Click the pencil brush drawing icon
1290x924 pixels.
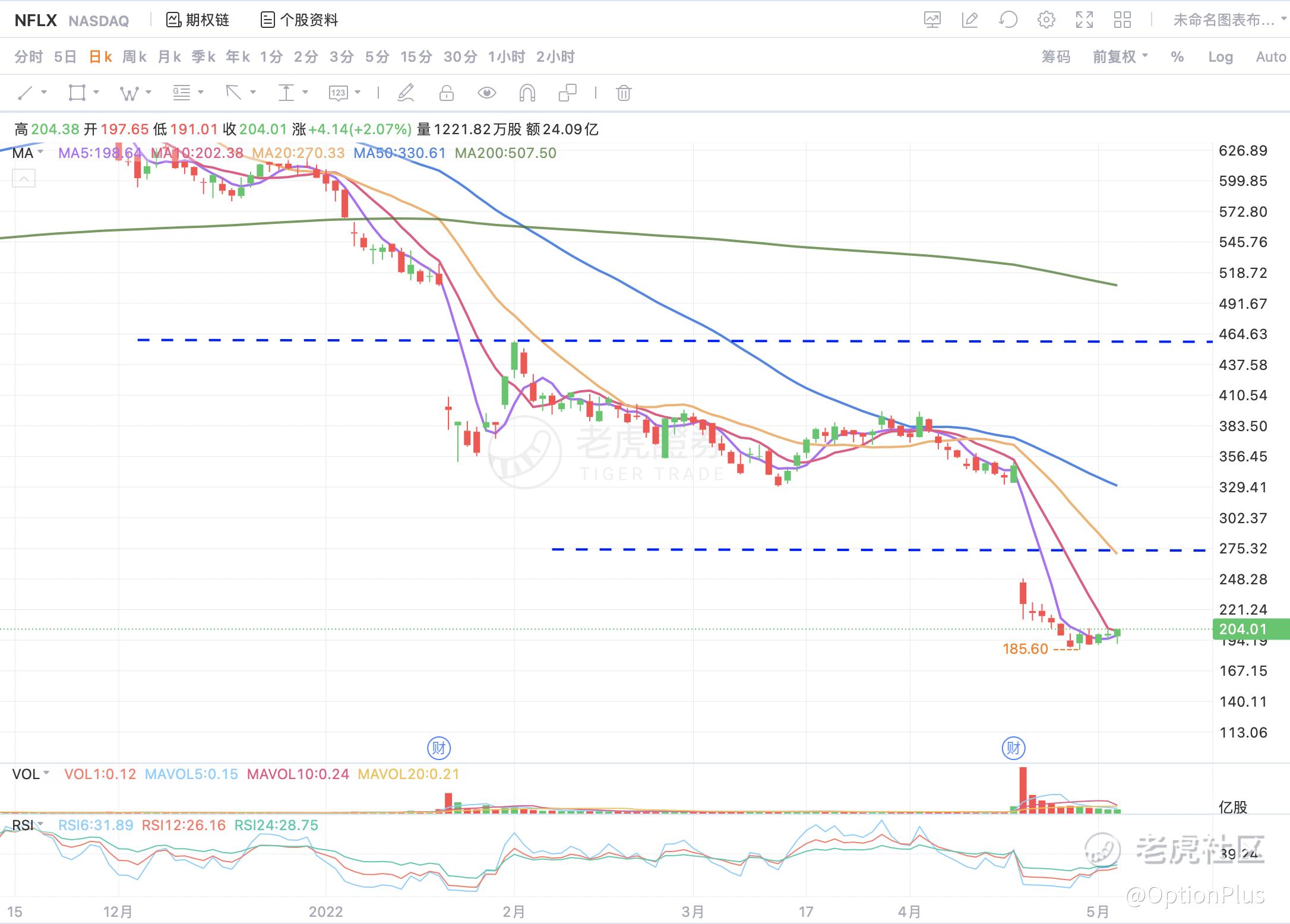(x=406, y=93)
